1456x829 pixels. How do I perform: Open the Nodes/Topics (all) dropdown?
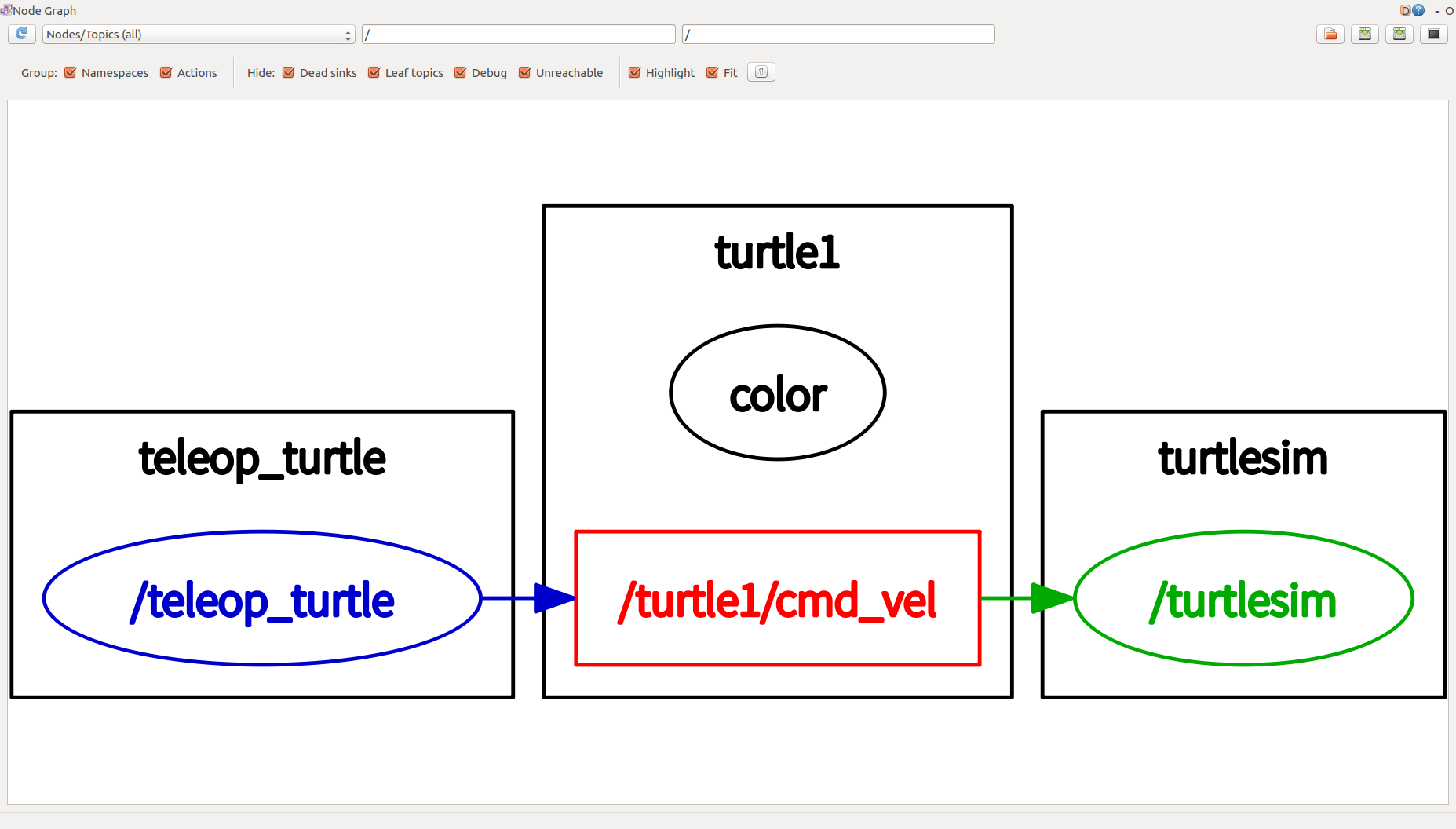point(199,34)
